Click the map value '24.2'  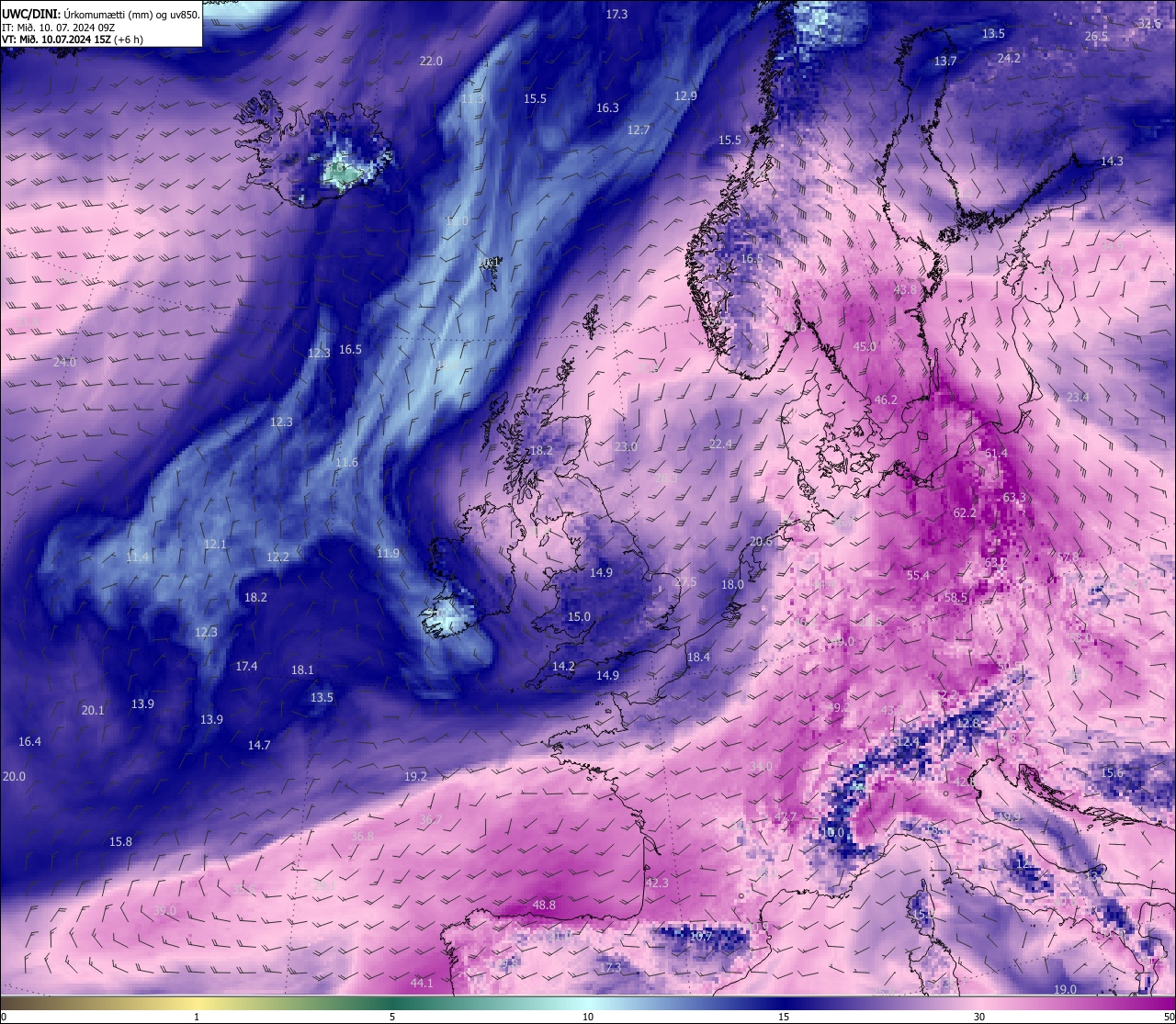click(1009, 59)
